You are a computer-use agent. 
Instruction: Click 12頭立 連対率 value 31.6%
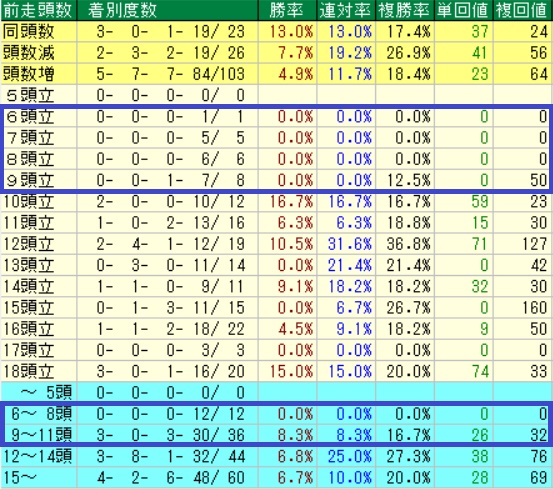pyautogui.click(x=350, y=244)
